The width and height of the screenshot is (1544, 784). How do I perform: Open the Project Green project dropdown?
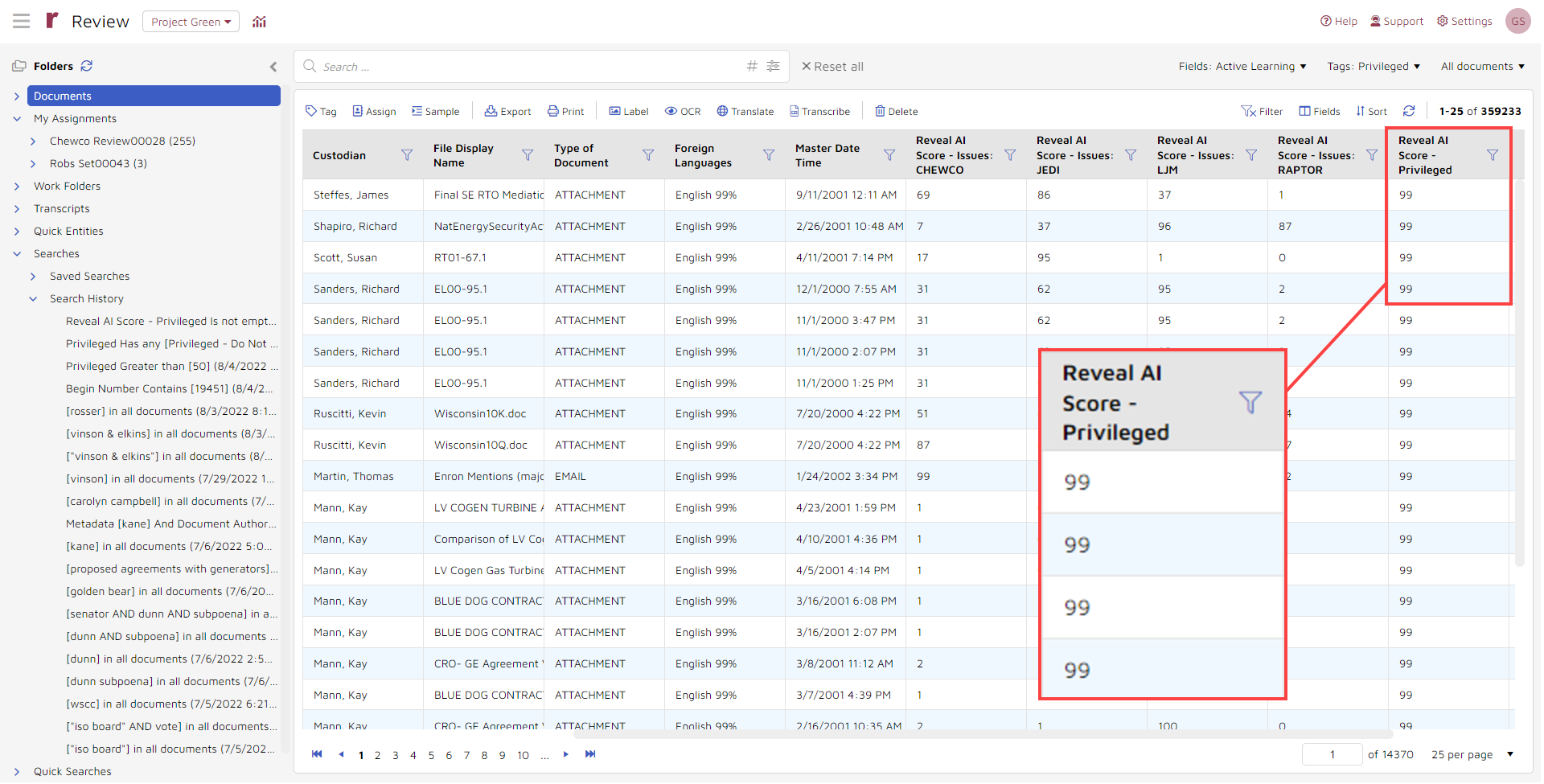coord(191,22)
